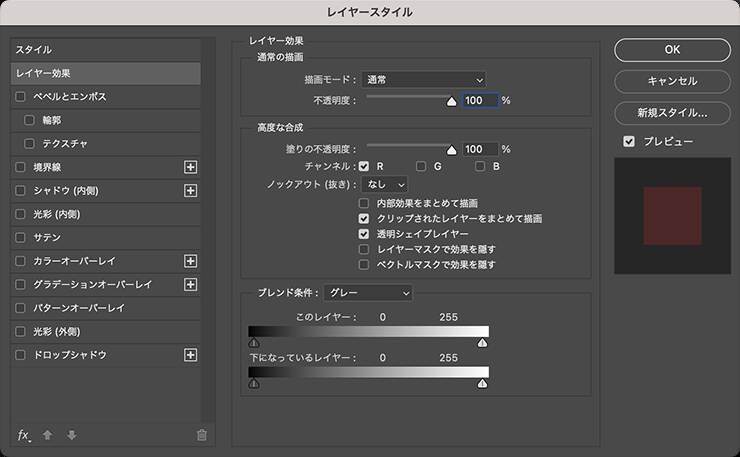Click the plus icon beside 境界線

click(191, 167)
